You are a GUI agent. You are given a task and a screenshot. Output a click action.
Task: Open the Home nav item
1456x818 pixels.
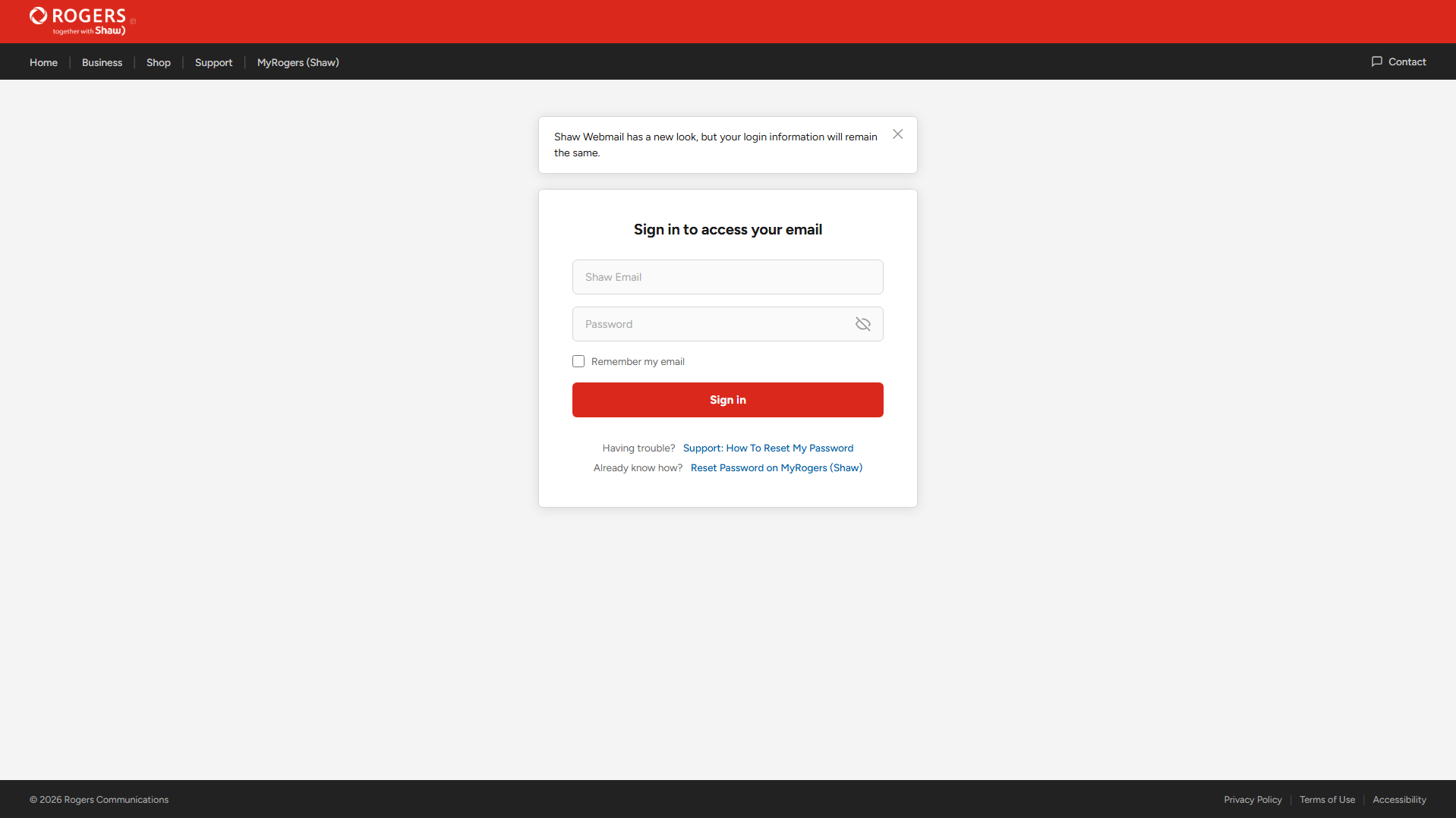click(x=43, y=62)
